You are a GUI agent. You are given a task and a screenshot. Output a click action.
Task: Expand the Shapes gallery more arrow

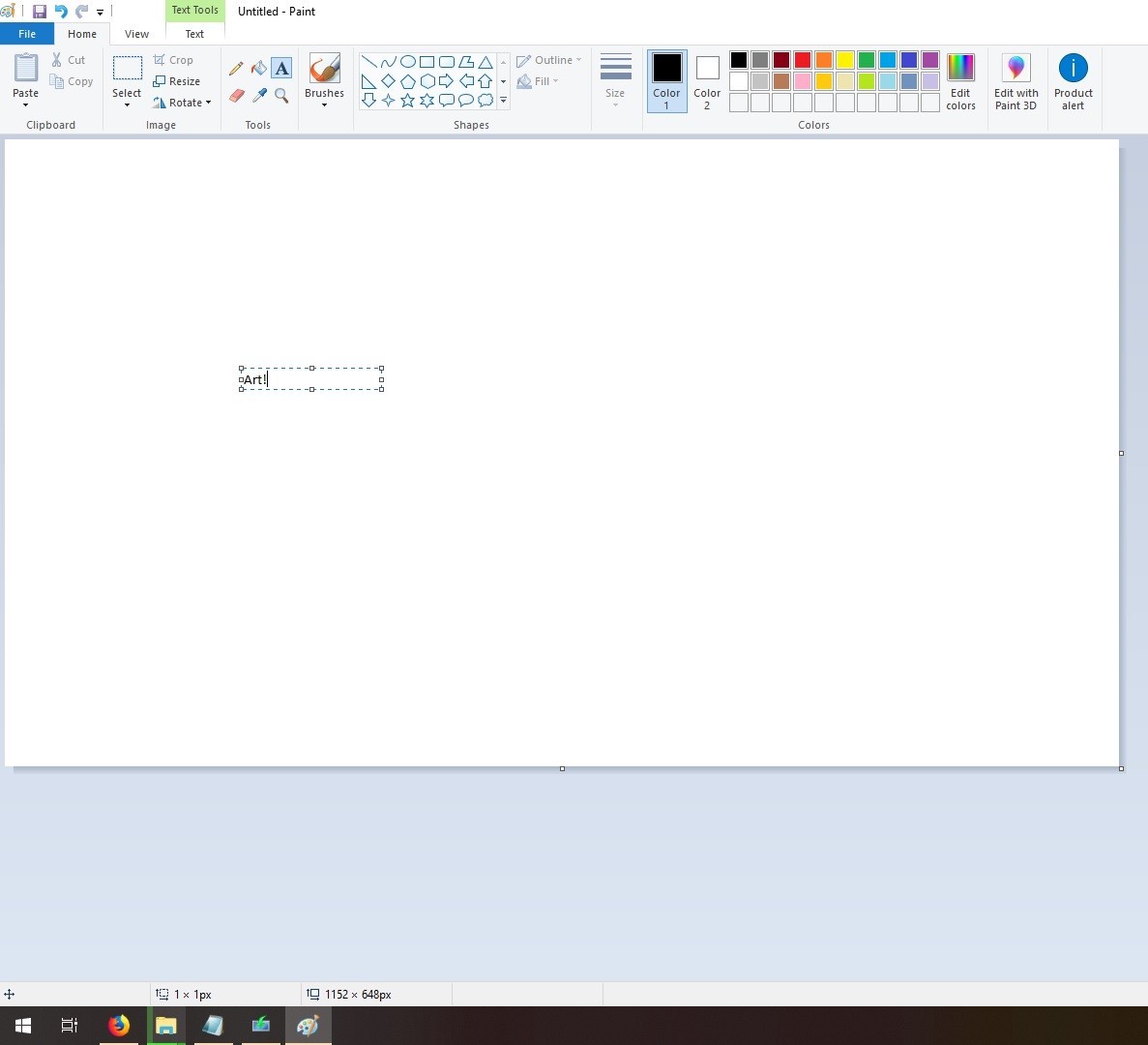click(503, 101)
